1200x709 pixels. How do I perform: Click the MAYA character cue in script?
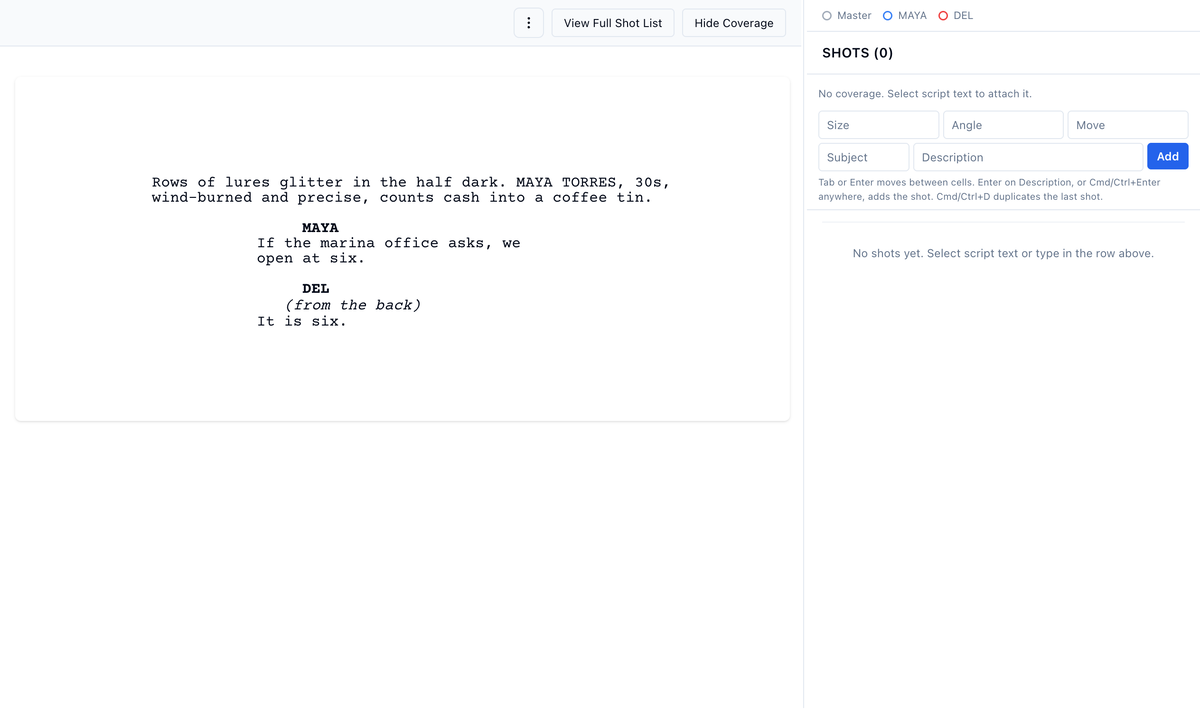pos(320,228)
